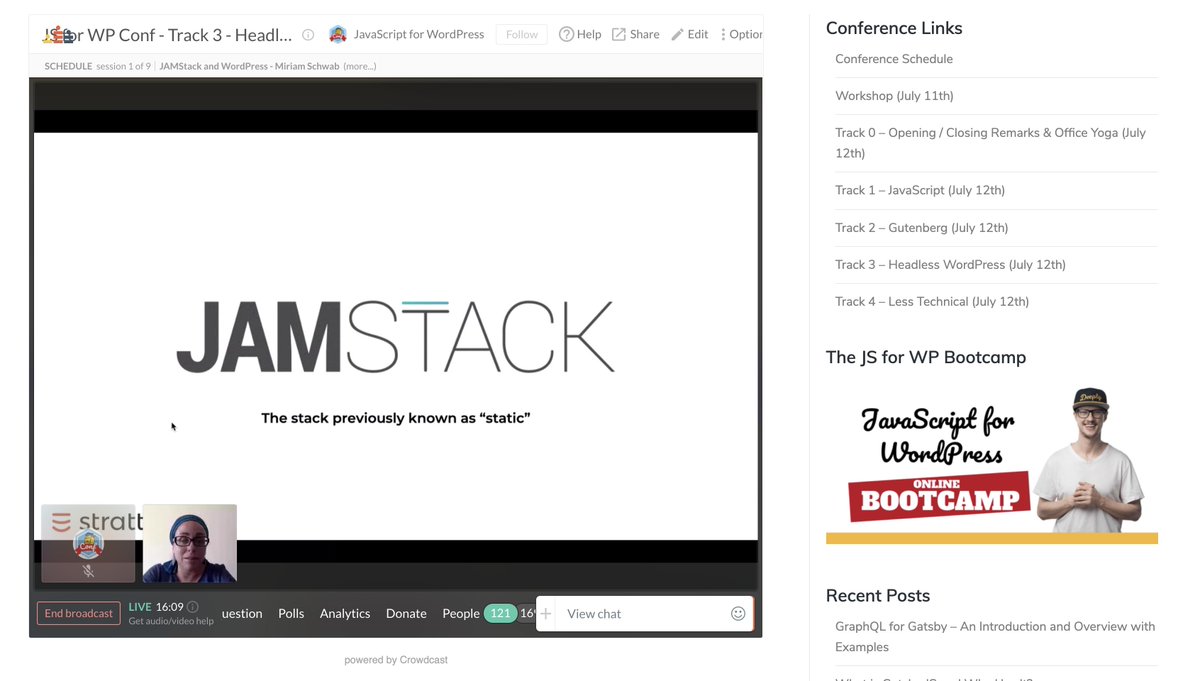The height and width of the screenshot is (681, 1200).
Task: Click the info icon next to live timer
Action: pyautogui.click(x=193, y=607)
